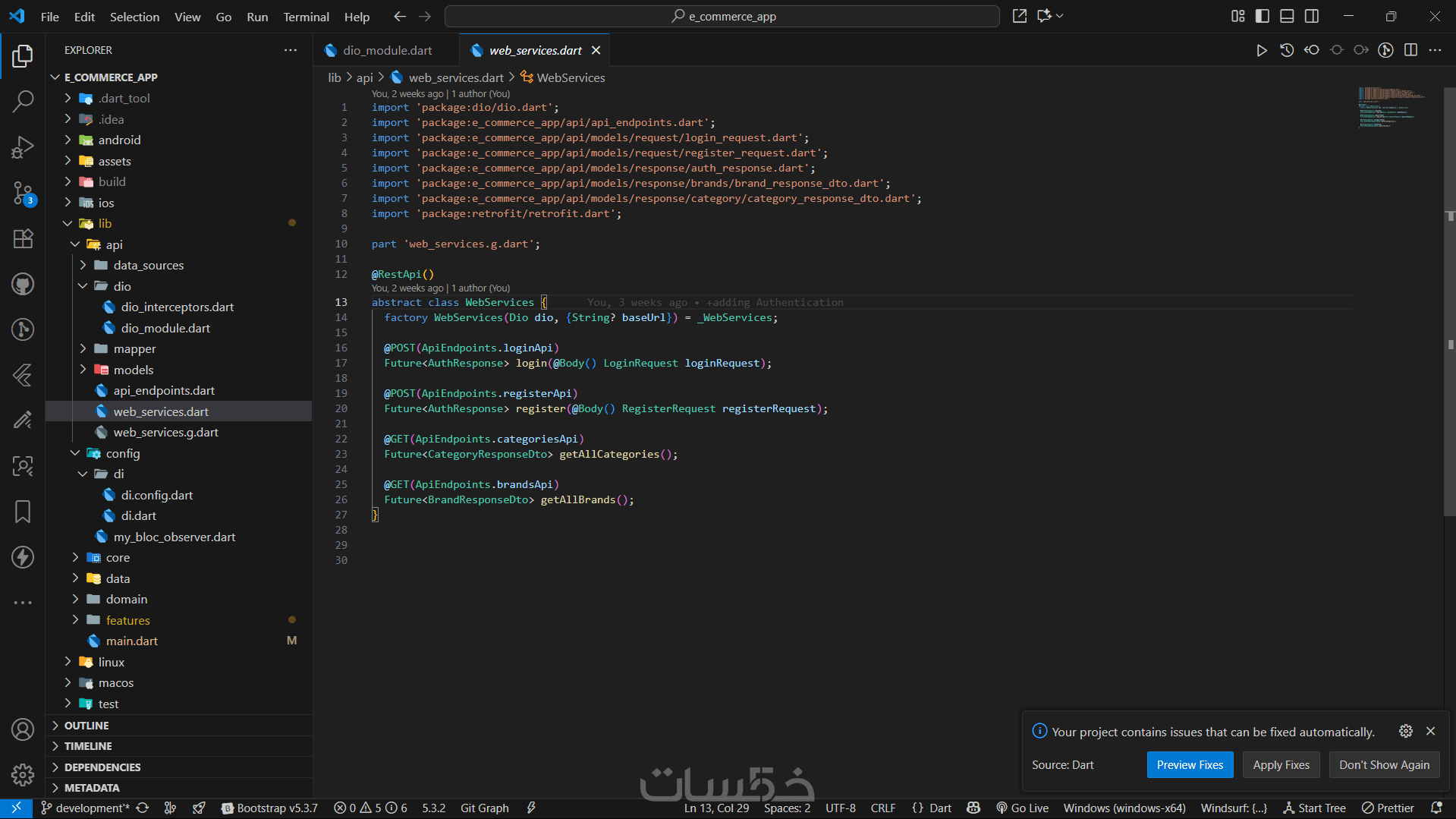Close the web_services.dart tab

[x=596, y=50]
